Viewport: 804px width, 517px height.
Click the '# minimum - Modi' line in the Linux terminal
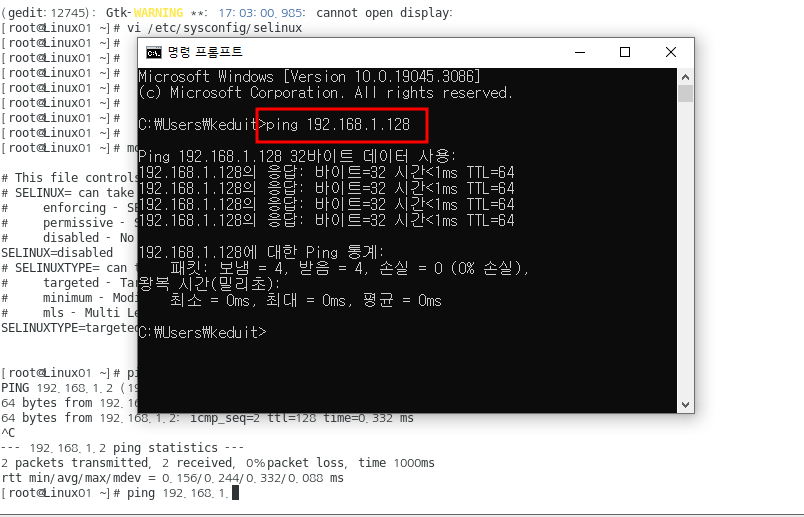coord(69,298)
